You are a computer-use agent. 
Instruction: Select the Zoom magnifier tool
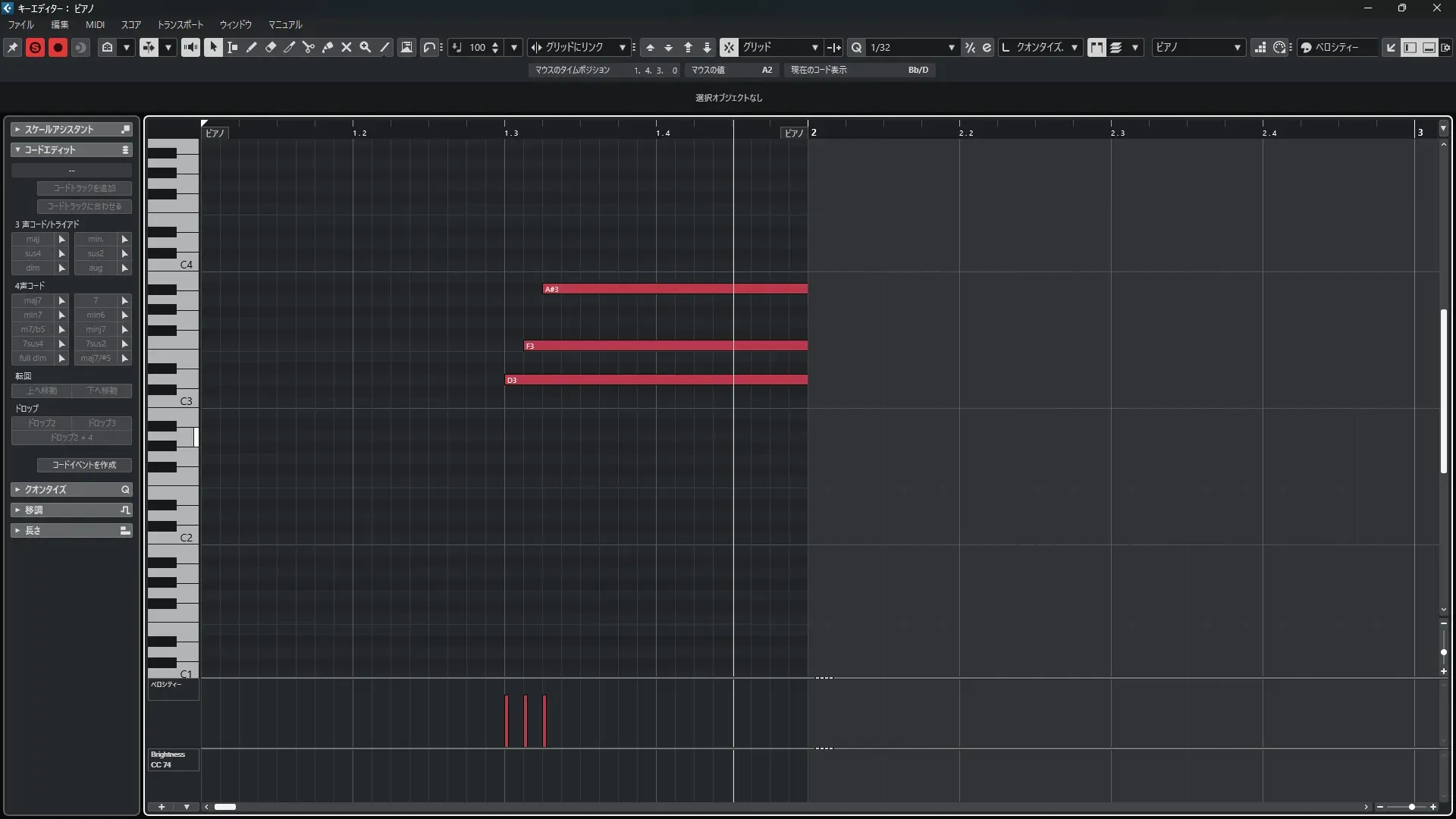(x=365, y=47)
